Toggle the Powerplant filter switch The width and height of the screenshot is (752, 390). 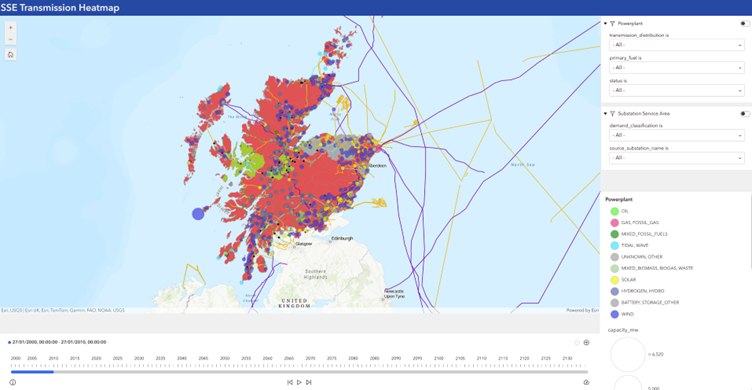click(745, 24)
